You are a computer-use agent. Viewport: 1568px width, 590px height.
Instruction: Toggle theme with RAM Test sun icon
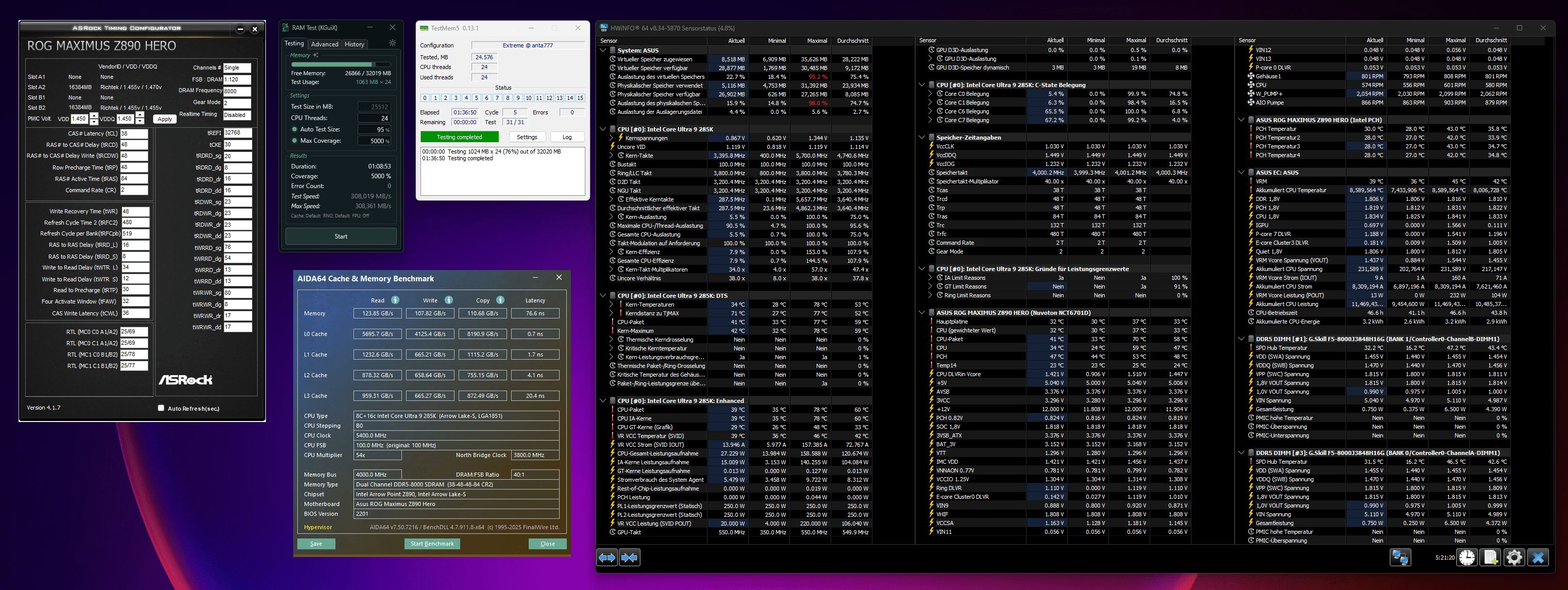[393, 43]
